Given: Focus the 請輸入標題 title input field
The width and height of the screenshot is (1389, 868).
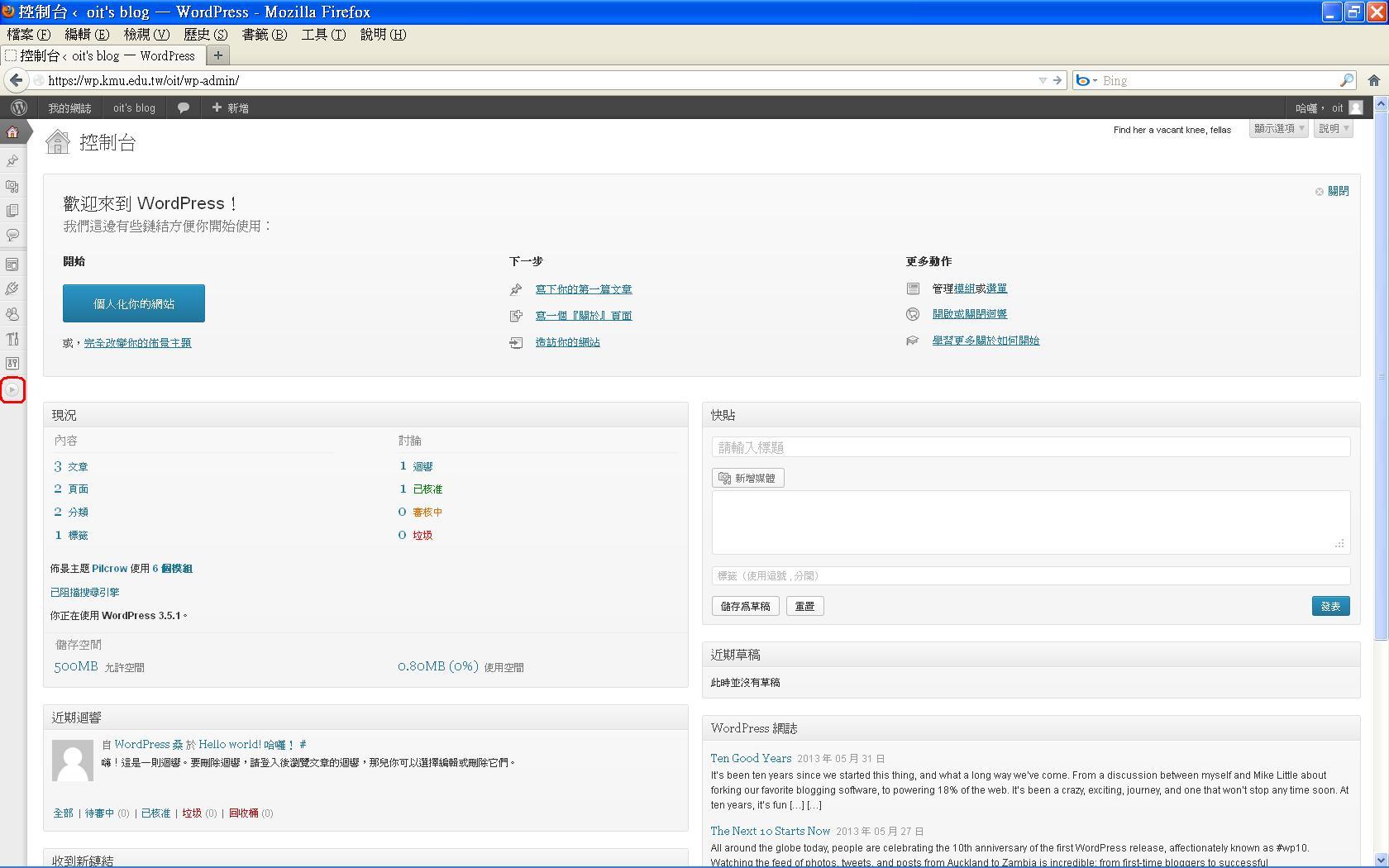Looking at the screenshot, I should [x=1031, y=447].
